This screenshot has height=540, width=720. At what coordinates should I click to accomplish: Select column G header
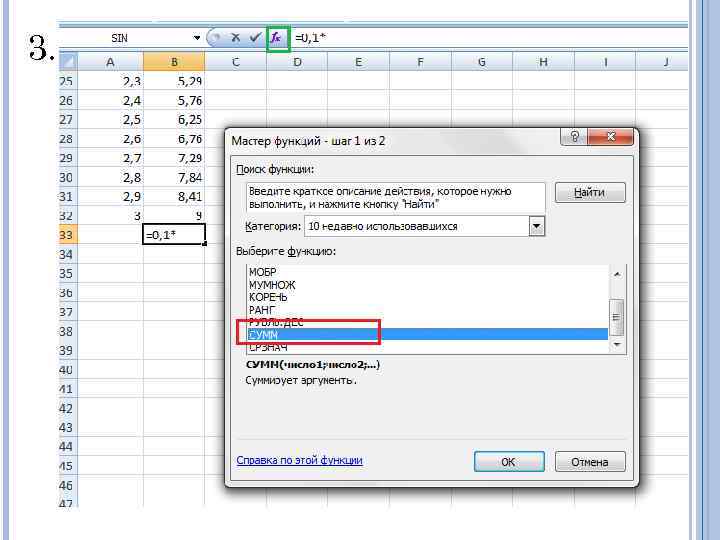click(x=482, y=62)
